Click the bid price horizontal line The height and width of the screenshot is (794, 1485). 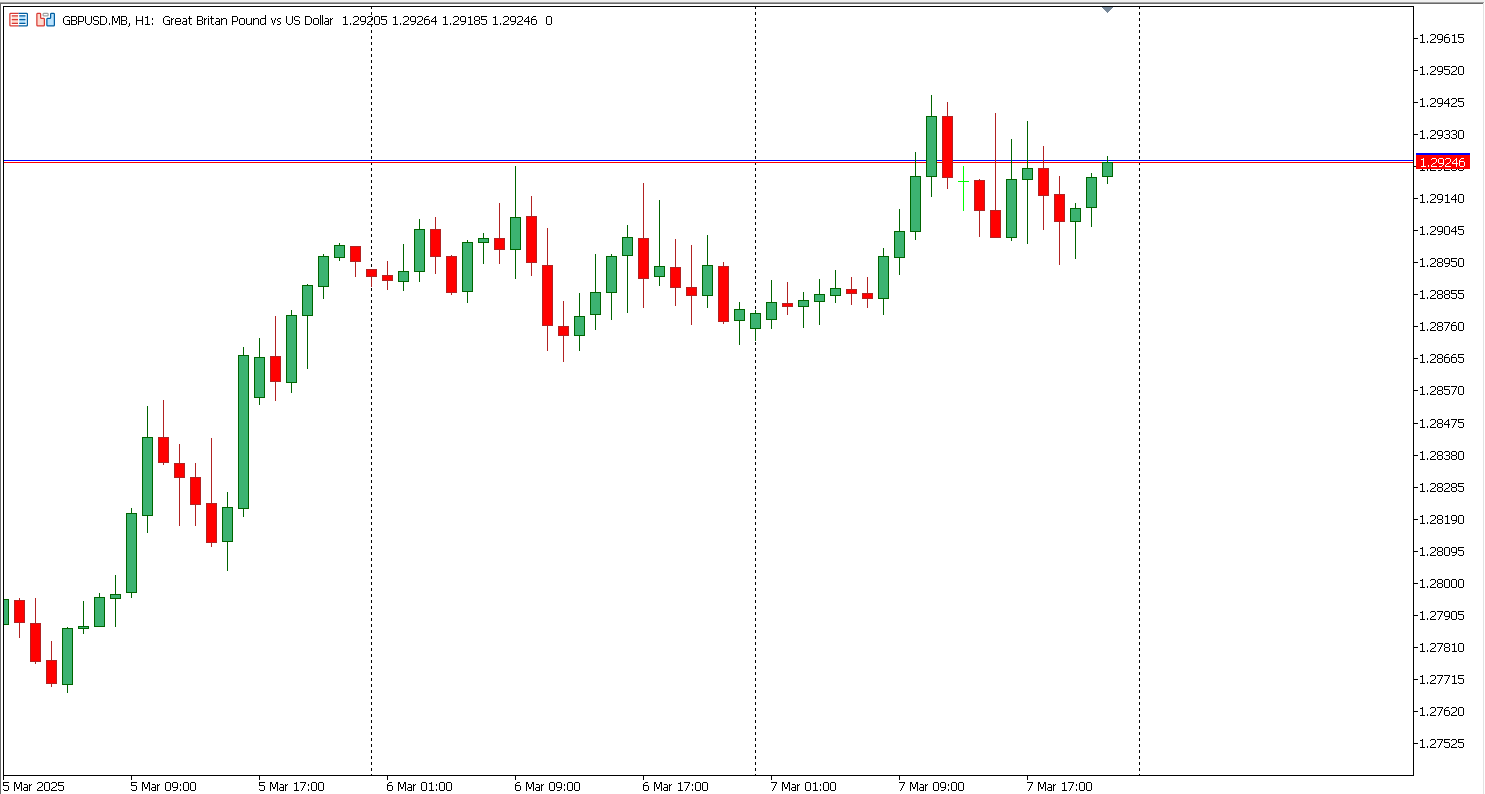pos(707,162)
